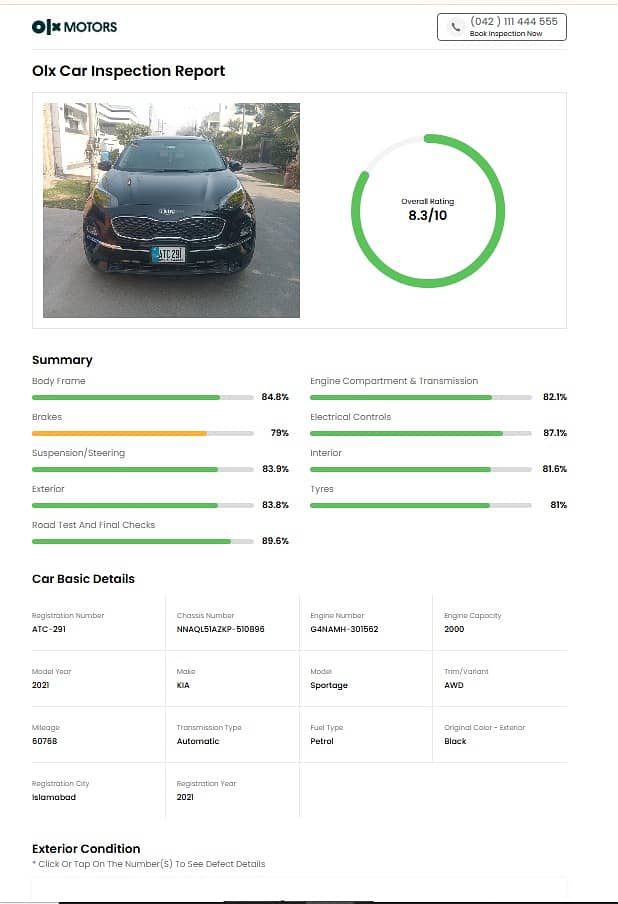618x904 pixels.
Task: Select the Suspension/Steering rating bar
Action: [x=142, y=469]
